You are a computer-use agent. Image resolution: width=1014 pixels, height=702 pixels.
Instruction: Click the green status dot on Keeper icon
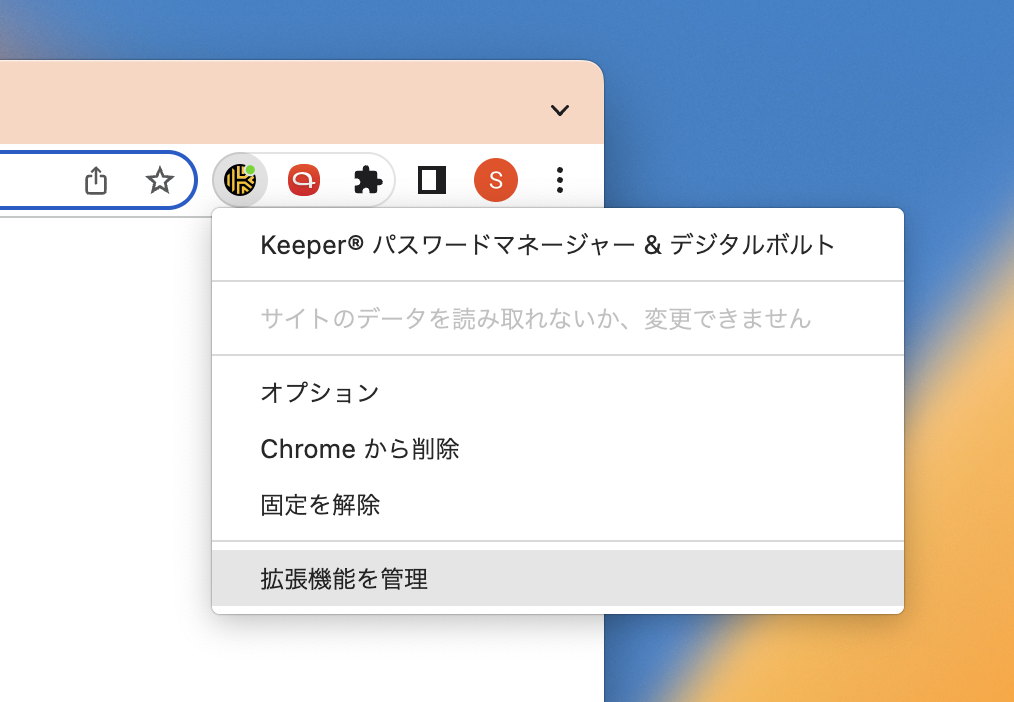(x=250, y=170)
